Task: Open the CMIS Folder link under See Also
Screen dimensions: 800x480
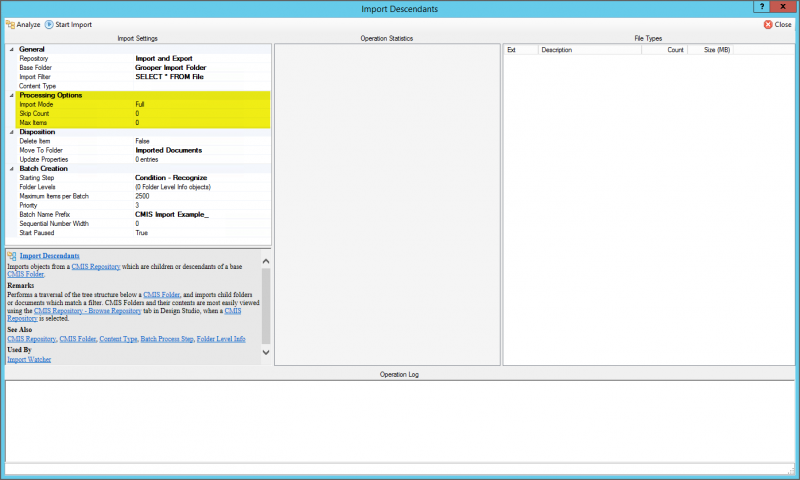Action: pyautogui.click(x=78, y=339)
